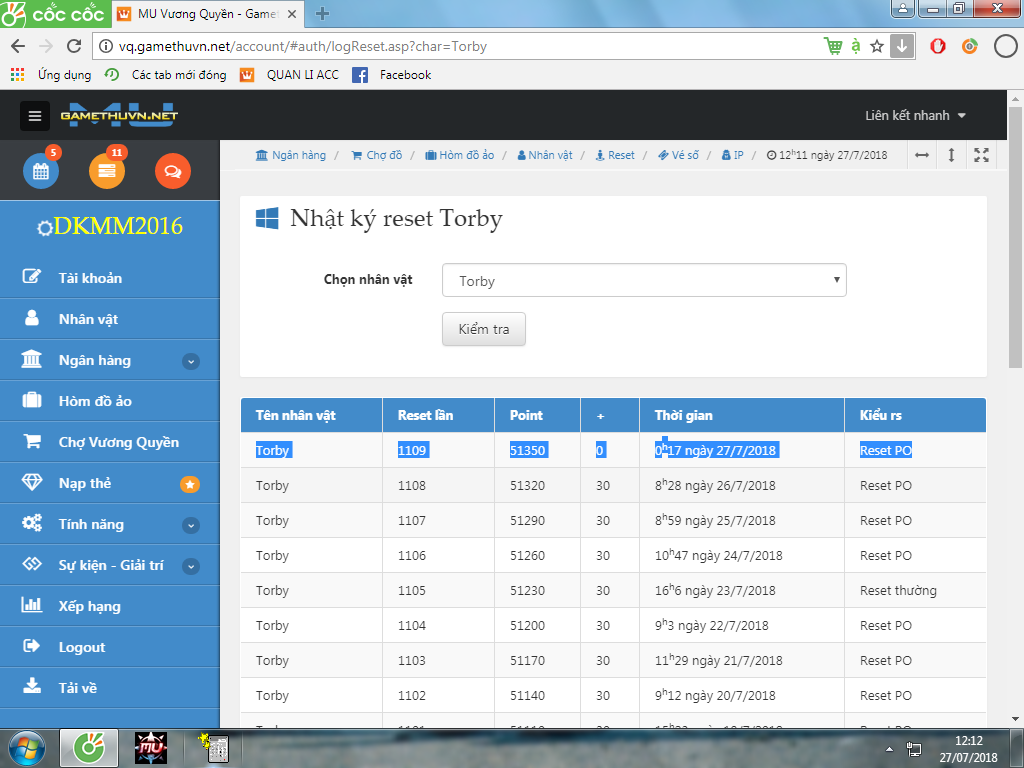
Task: Expand the Tính năng sidebar submenu
Action: (x=190, y=525)
